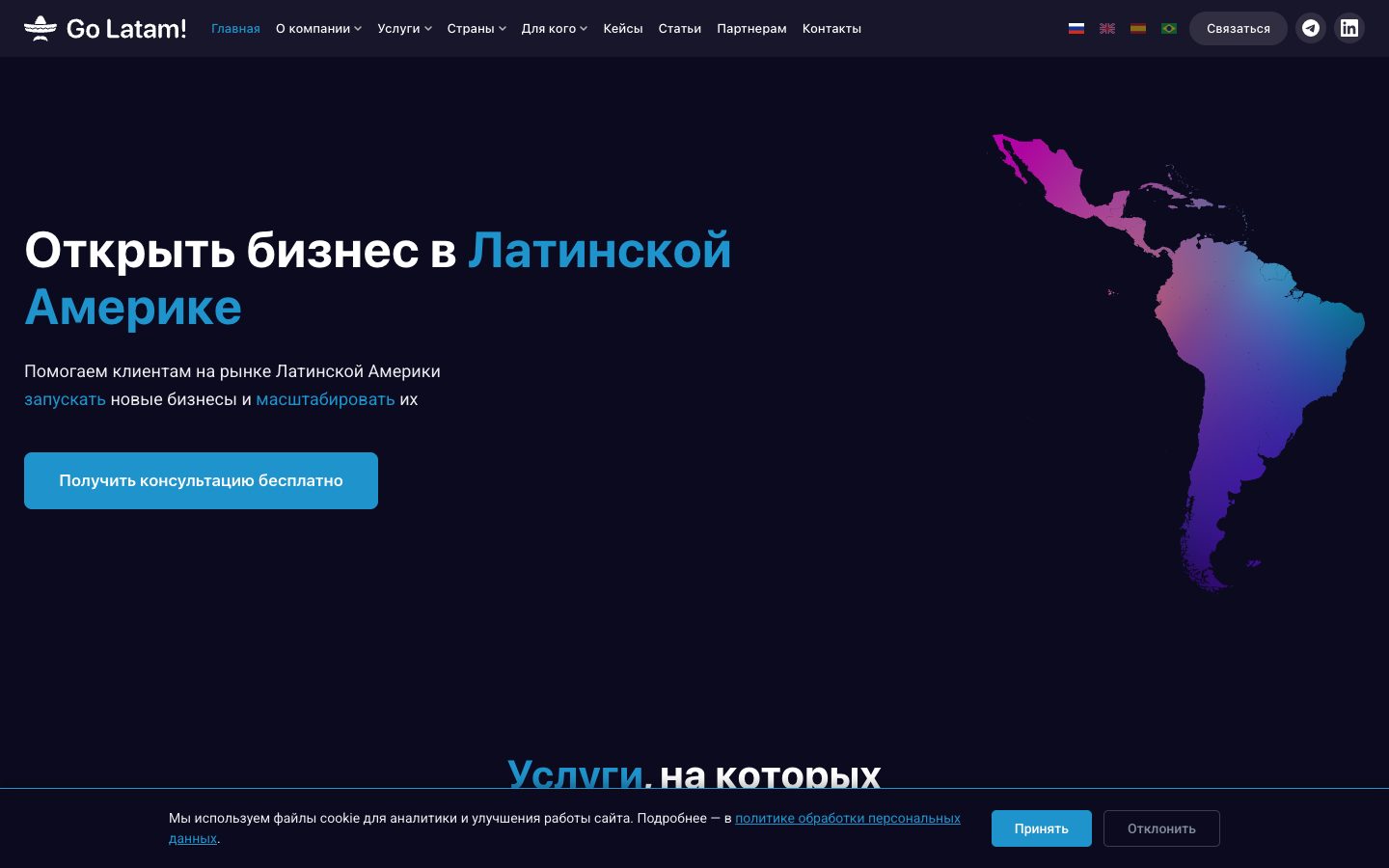Expand the Страны dropdown menu

[x=477, y=29]
